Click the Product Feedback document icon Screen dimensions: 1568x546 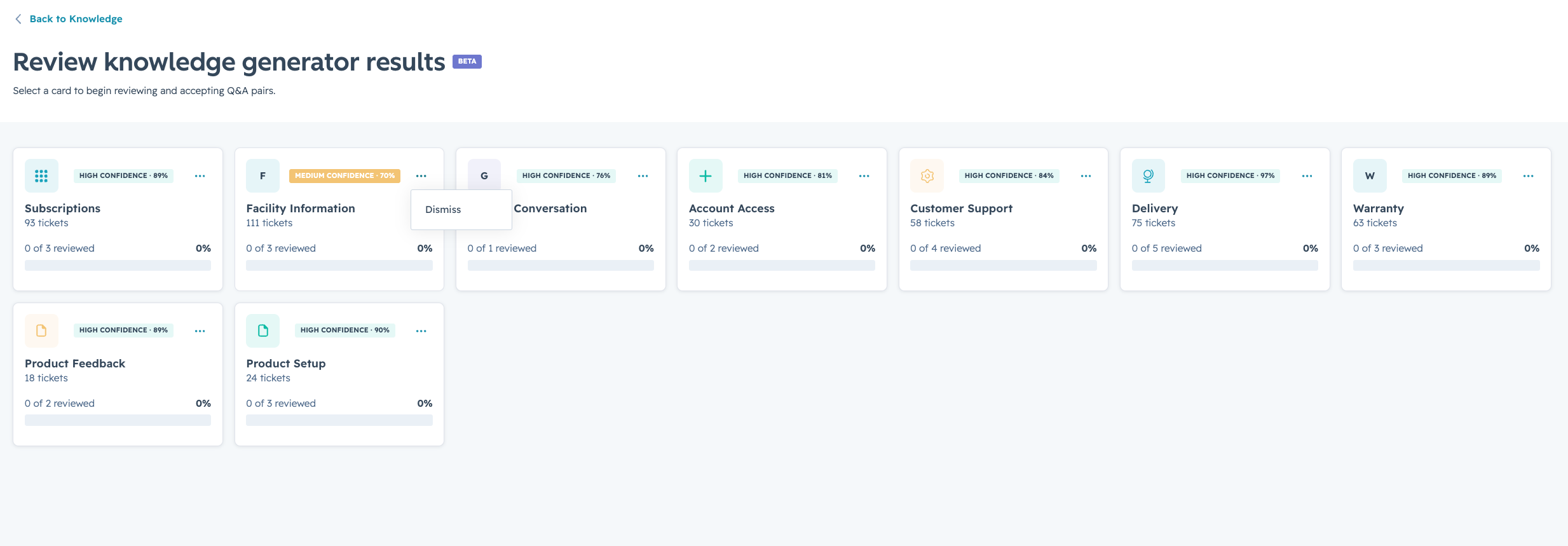41,331
